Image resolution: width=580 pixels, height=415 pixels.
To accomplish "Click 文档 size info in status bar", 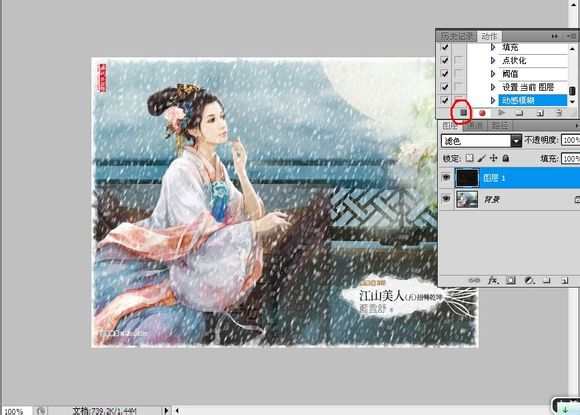I will pos(104,411).
